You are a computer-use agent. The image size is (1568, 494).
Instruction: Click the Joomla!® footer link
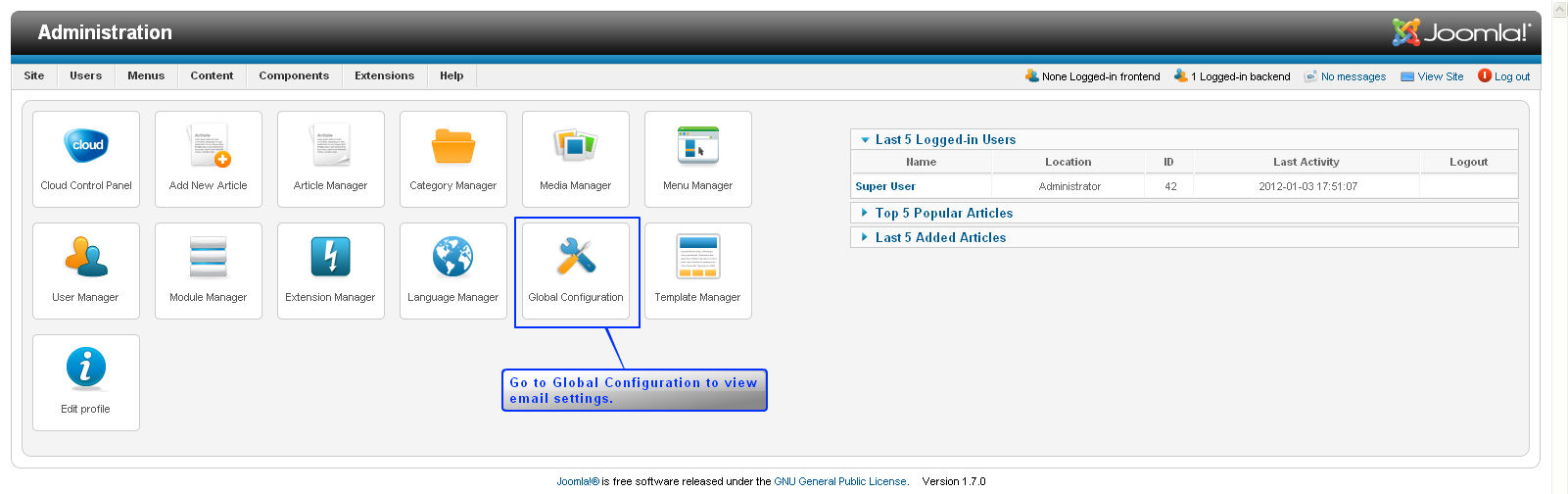[x=578, y=481]
